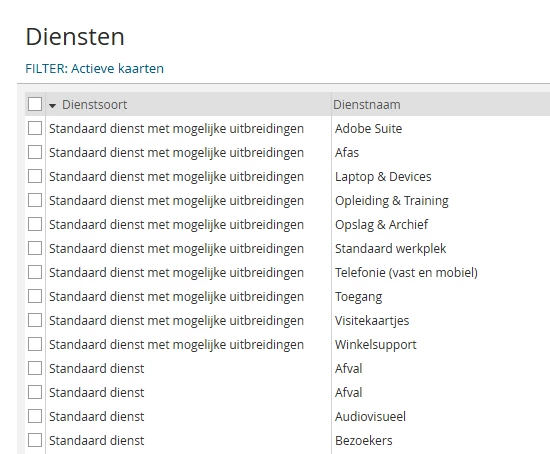Image resolution: width=550 pixels, height=454 pixels.
Task: Sort by the Dienstsoort column header
Action: pos(94,105)
